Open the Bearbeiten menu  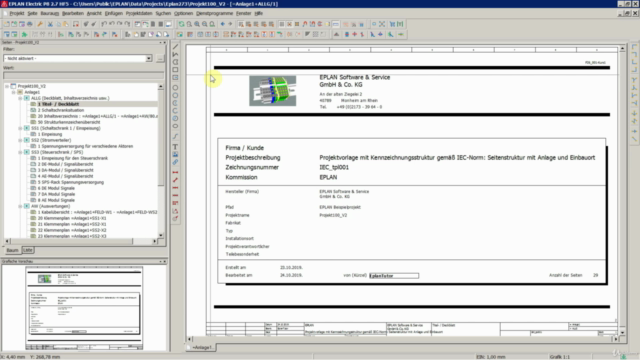coord(73,13)
